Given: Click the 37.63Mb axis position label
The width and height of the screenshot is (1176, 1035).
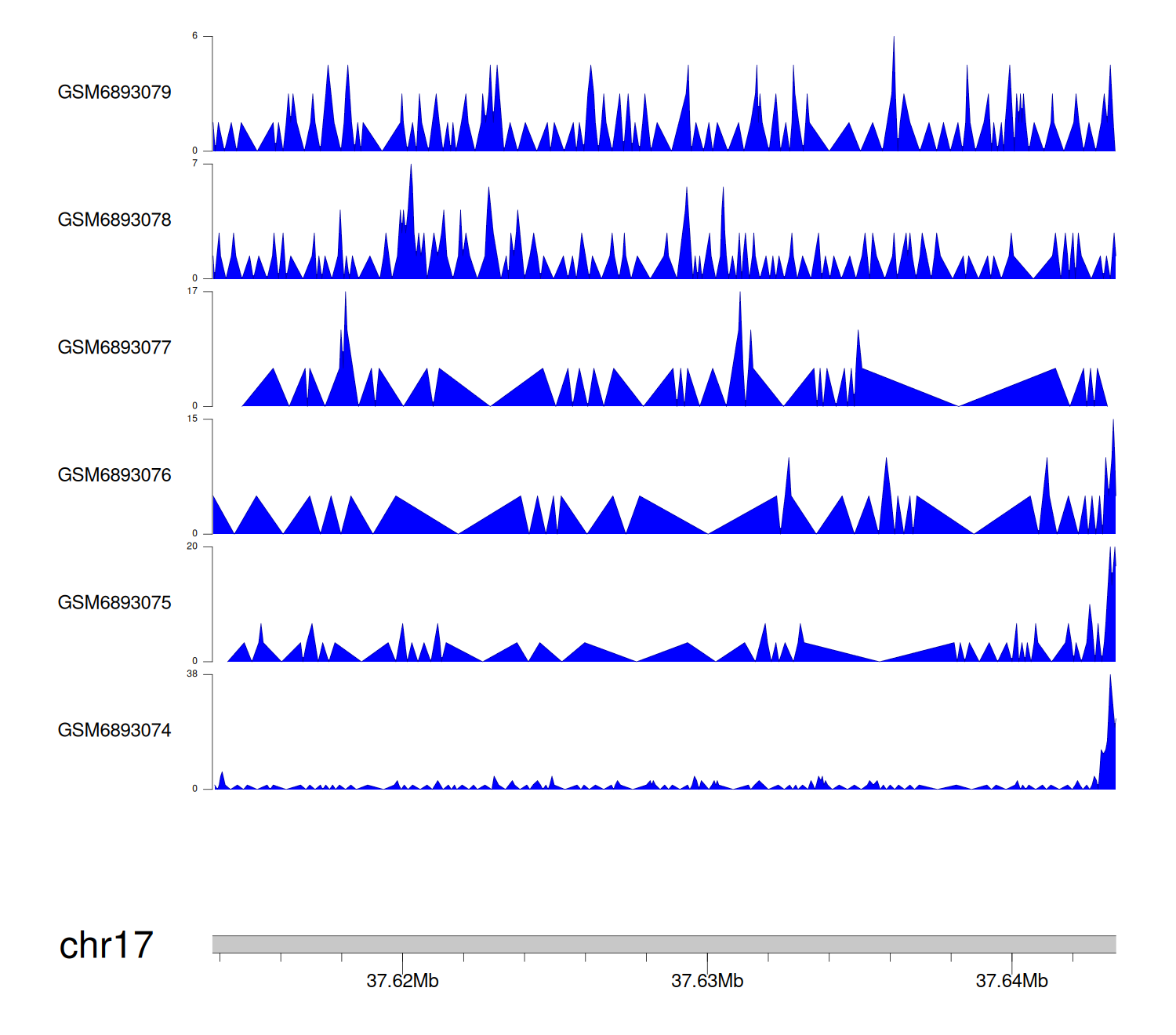Looking at the screenshot, I should [x=707, y=981].
